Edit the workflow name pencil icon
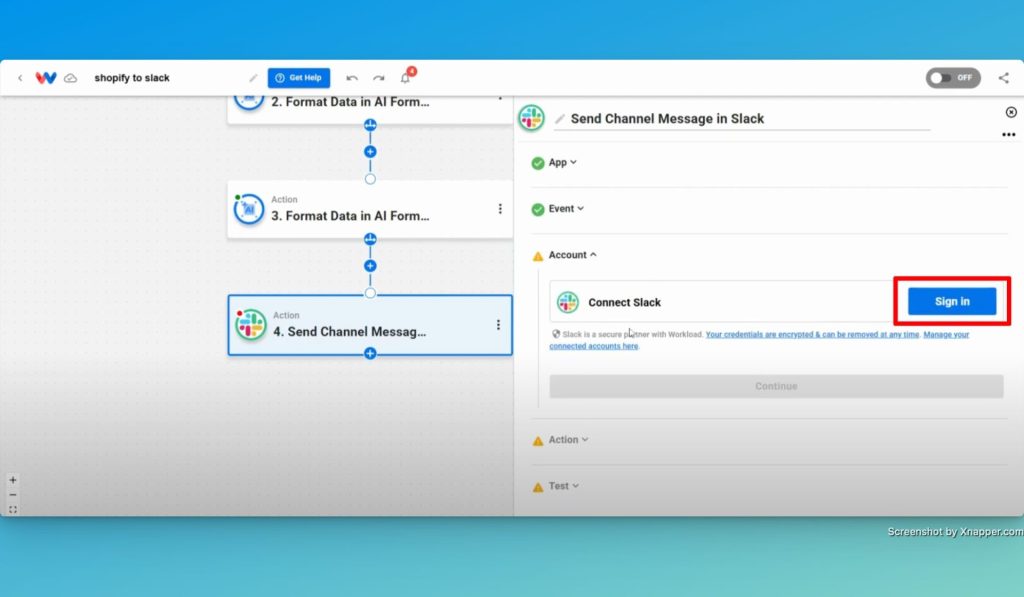Image resolution: width=1024 pixels, height=597 pixels. coord(253,78)
